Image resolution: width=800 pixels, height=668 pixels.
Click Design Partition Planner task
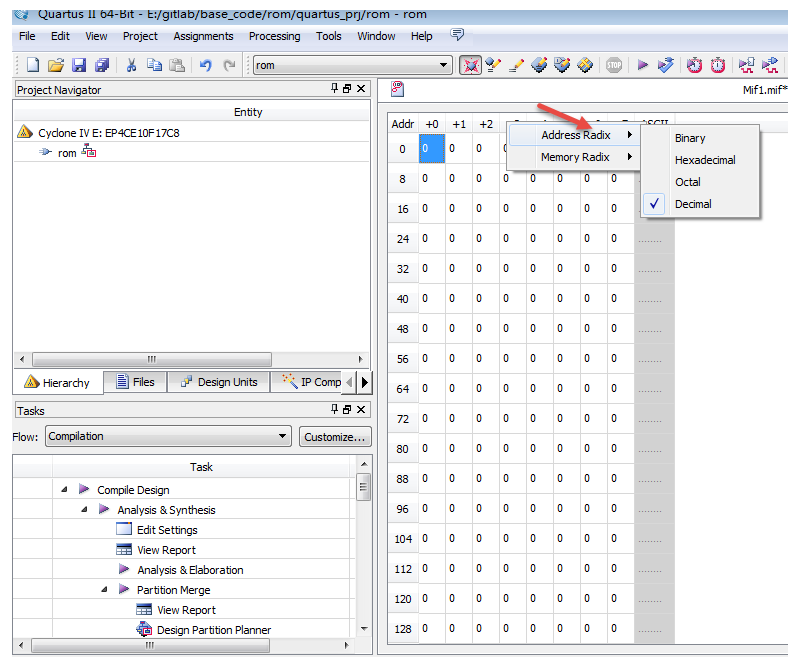[214, 630]
